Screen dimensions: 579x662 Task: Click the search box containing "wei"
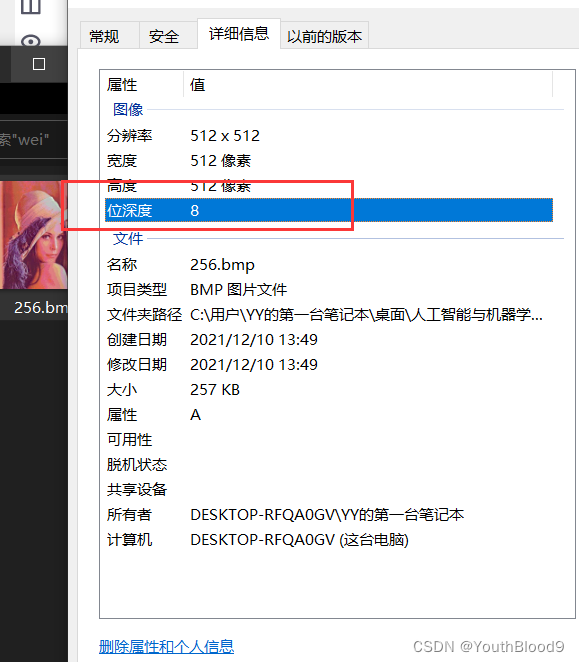(33, 139)
